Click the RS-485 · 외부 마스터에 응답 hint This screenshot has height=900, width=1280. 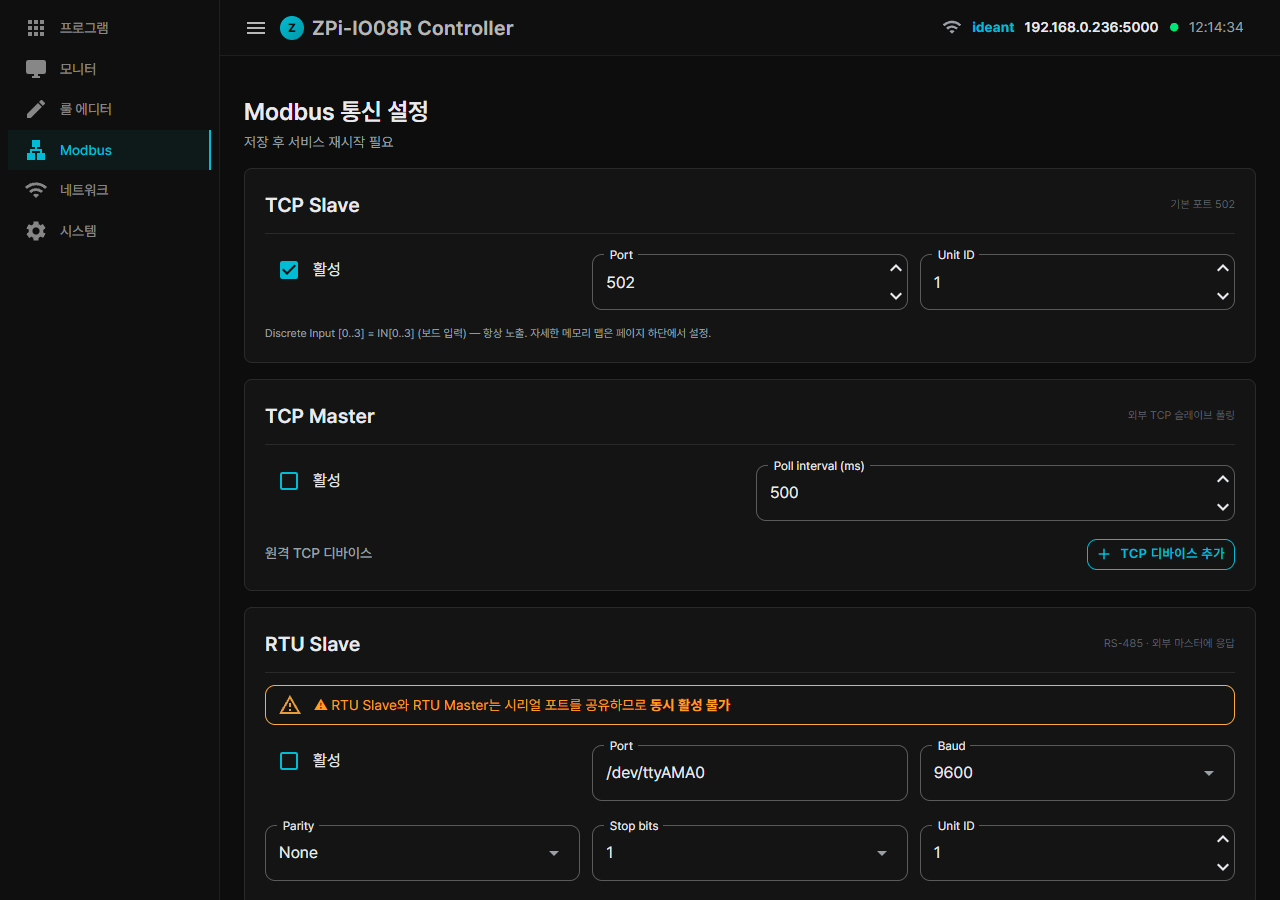coord(1169,643)
